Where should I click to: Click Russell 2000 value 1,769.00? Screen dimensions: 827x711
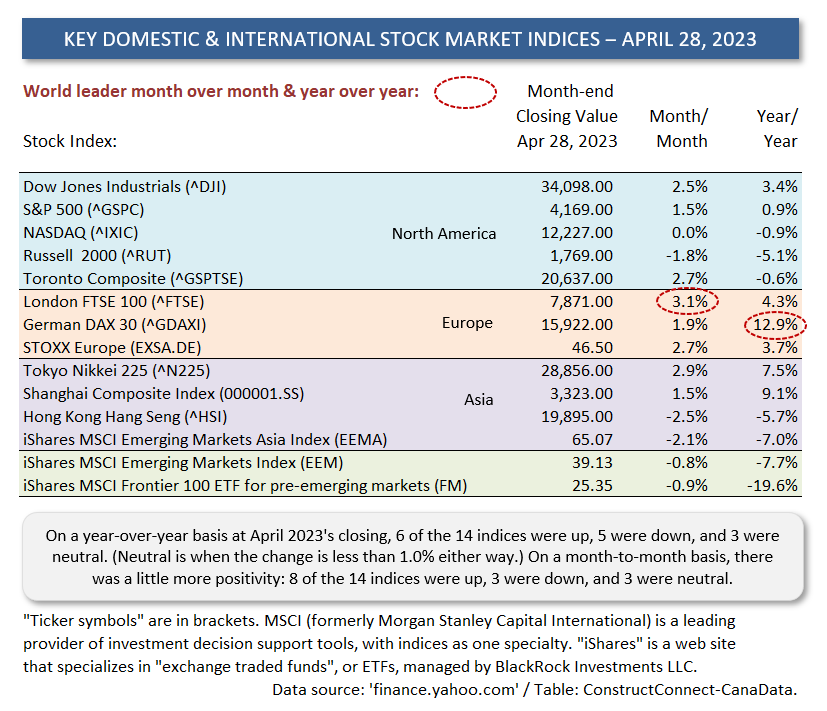[x=581, y=256]
